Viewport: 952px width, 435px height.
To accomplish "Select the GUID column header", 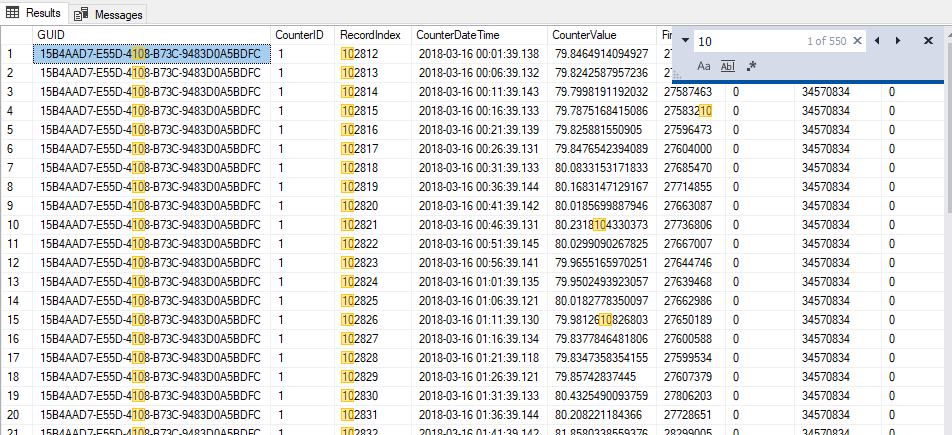I will (151, 35).
